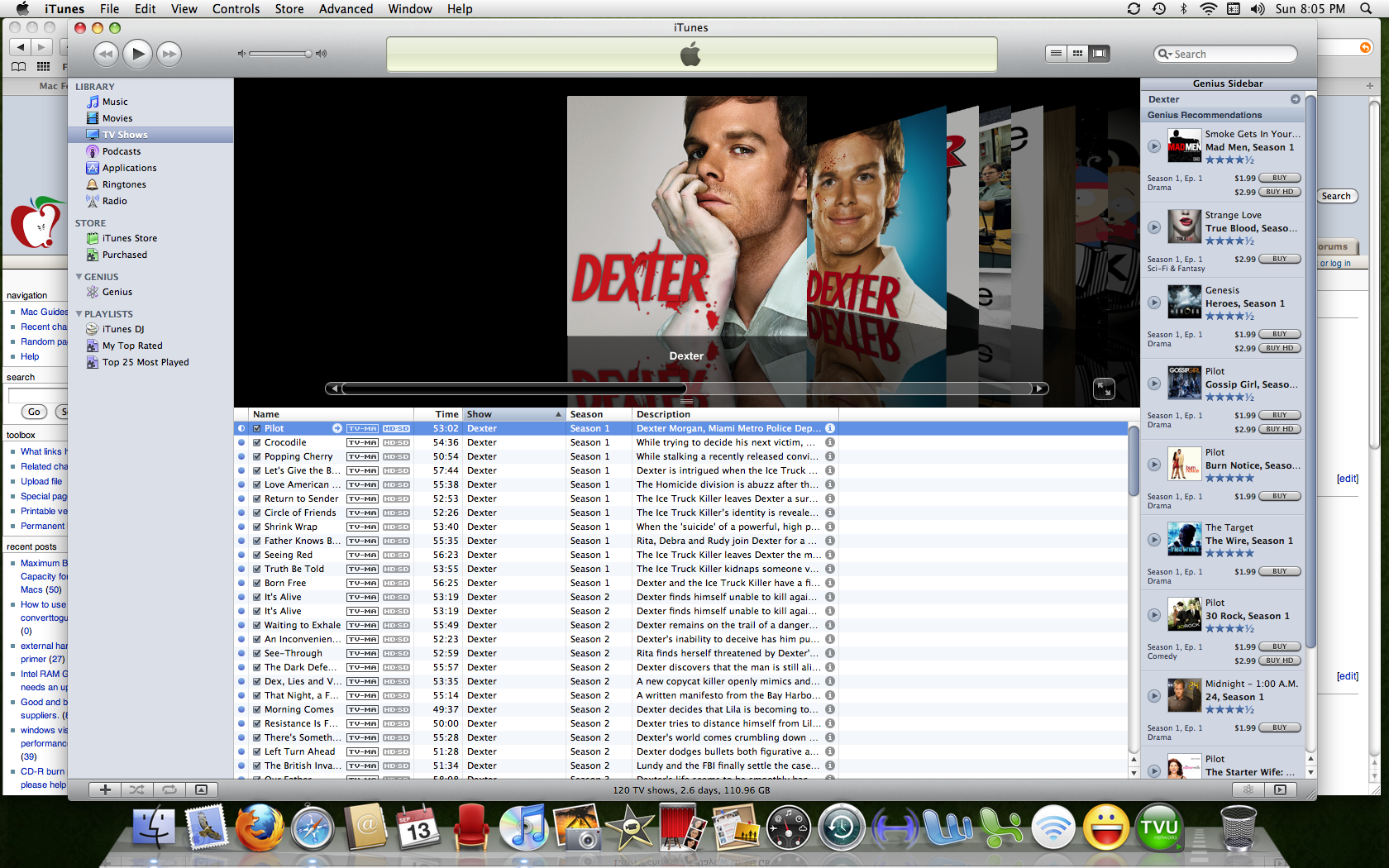Switch to grid view icon
The height and width of the screenshot is (868, 1389).
click(x=1077, y=54)
